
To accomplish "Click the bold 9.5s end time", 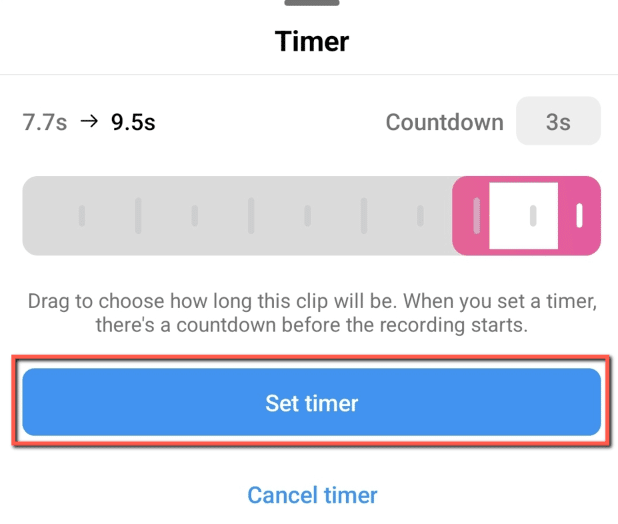I will click(133, 123).
